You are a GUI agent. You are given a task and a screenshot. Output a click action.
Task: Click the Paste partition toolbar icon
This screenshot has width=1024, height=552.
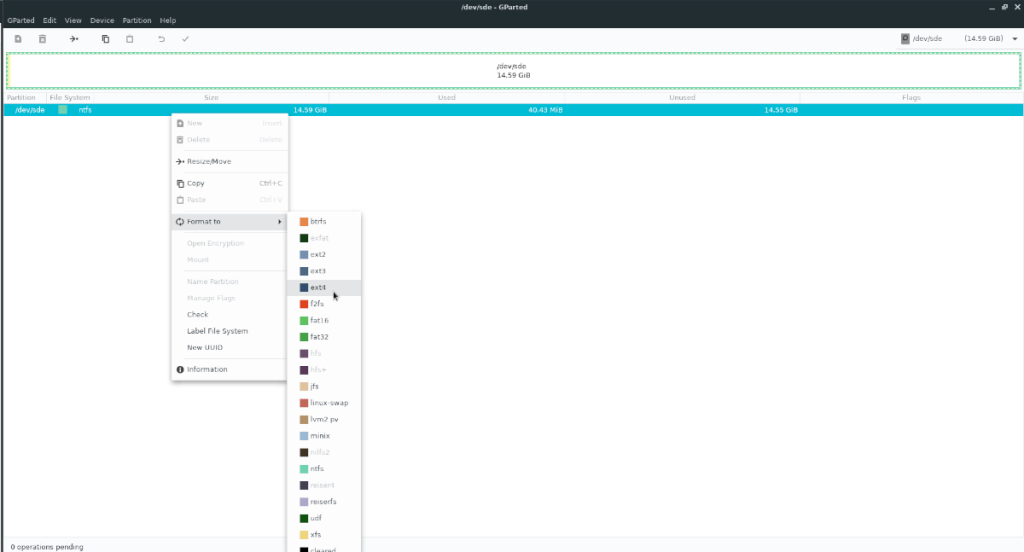[130, 39]
